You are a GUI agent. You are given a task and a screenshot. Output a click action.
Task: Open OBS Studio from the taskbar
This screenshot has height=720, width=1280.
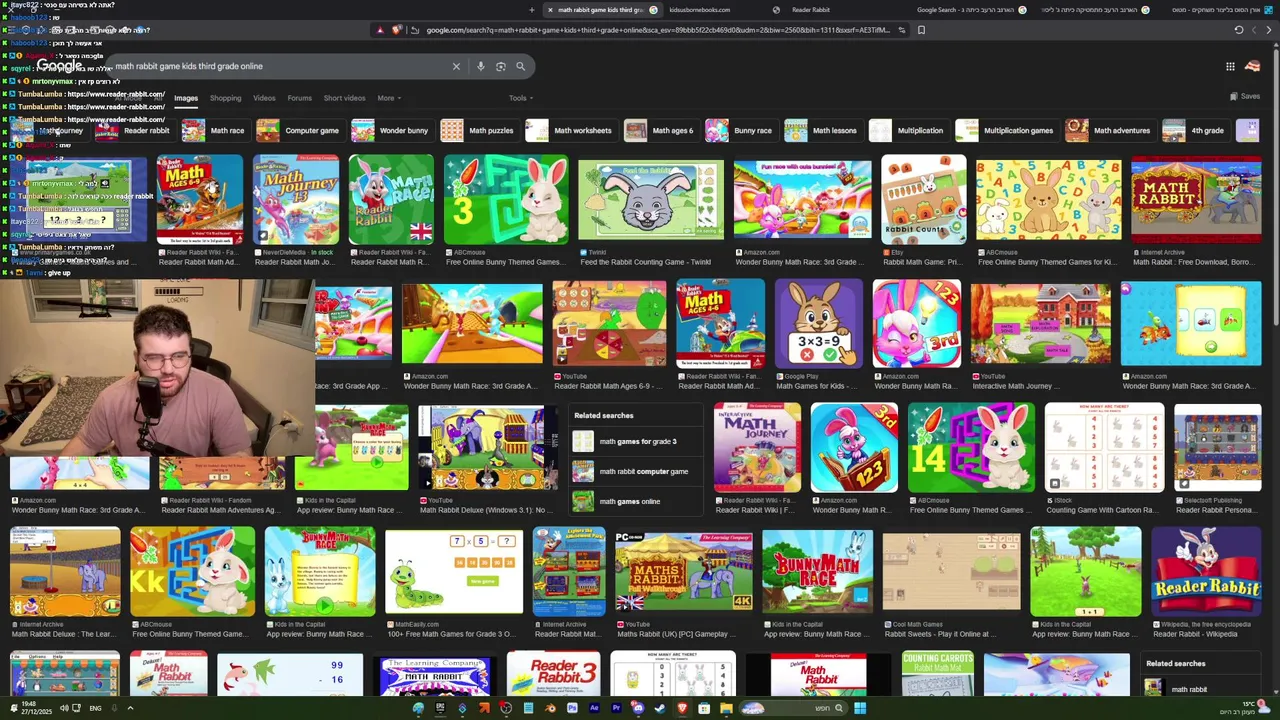[x=506, y=708]
